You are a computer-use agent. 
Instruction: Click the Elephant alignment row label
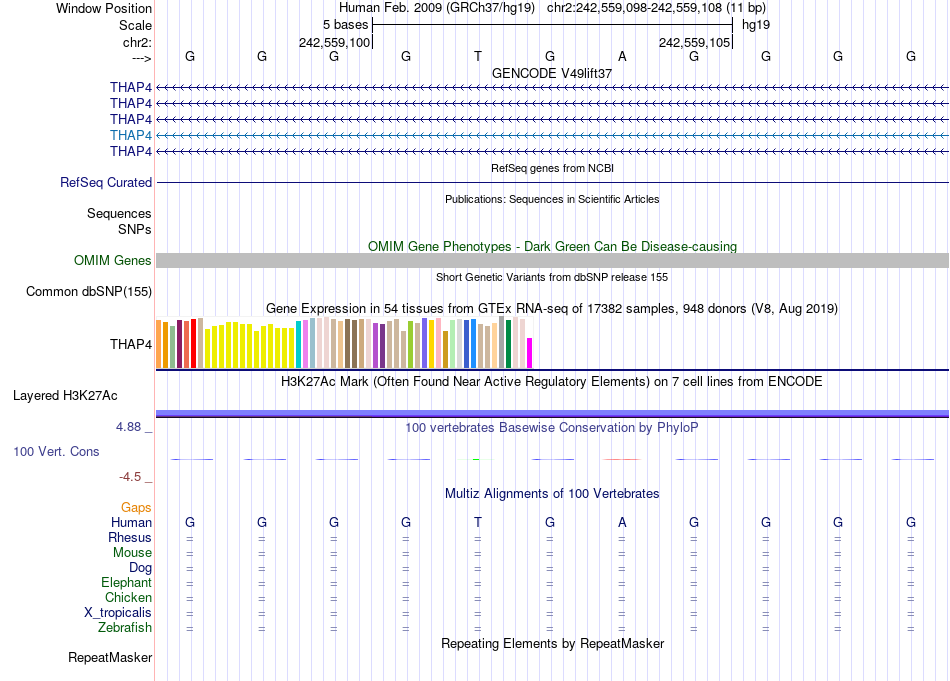coord(126,582)
